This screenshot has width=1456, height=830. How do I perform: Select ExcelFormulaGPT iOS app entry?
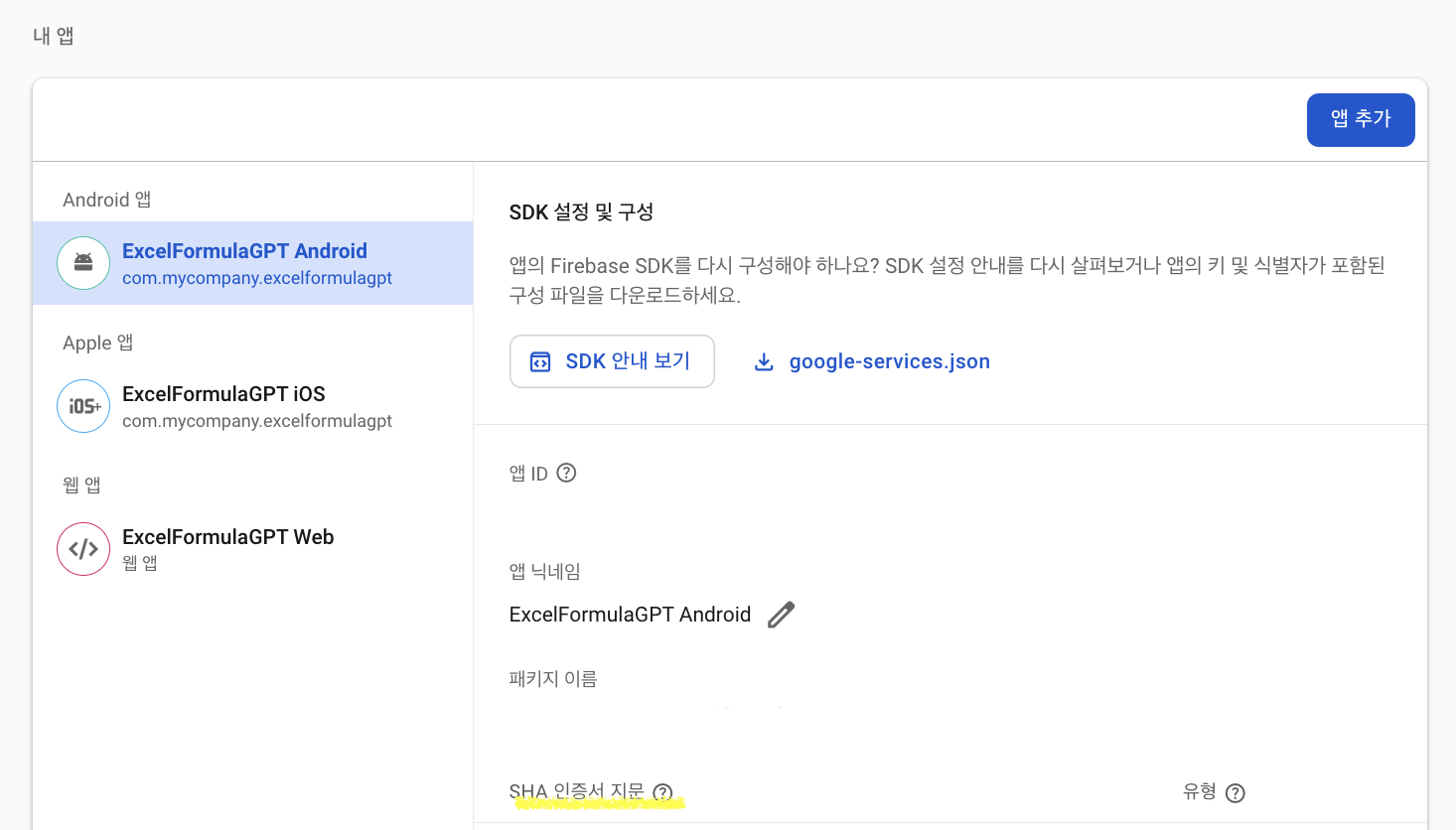click(252, 406)
